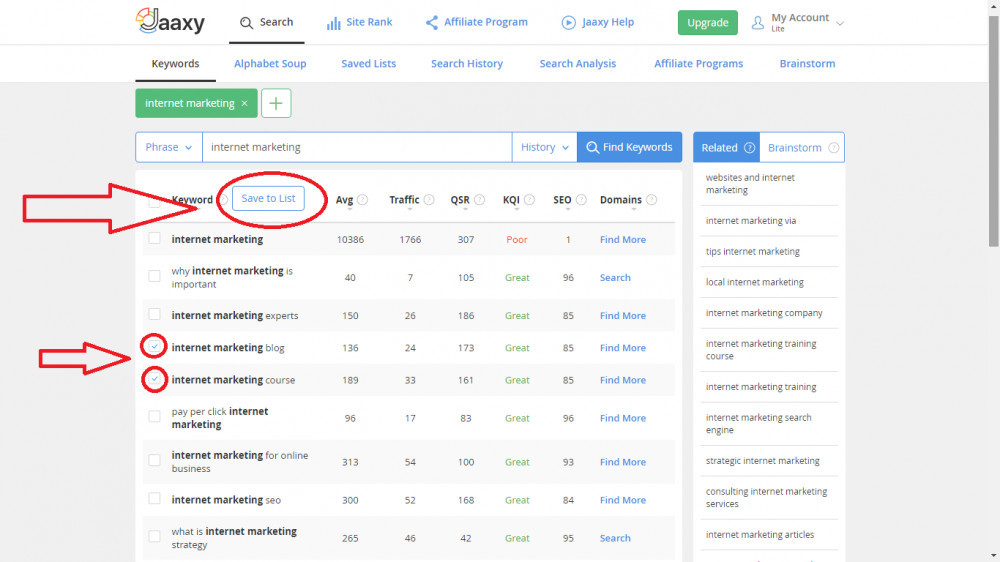Screen dimensions: 1000x562
Task: Check the box for what is internet marketing strategy
Action: [x=154, y=536]
